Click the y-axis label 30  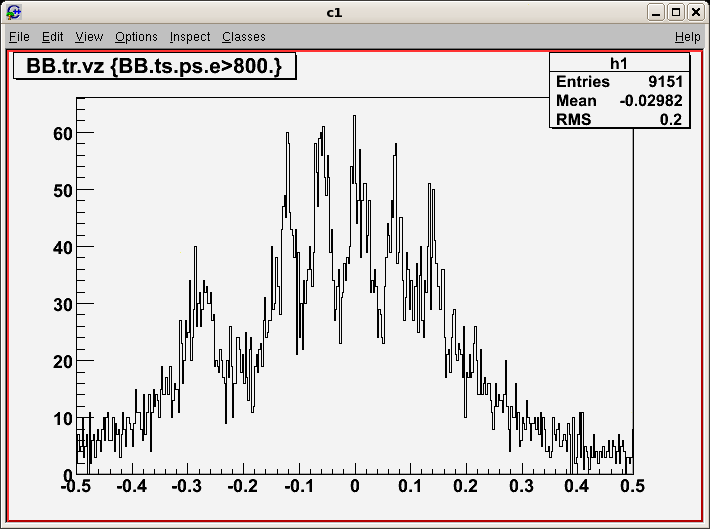point(63,305)
